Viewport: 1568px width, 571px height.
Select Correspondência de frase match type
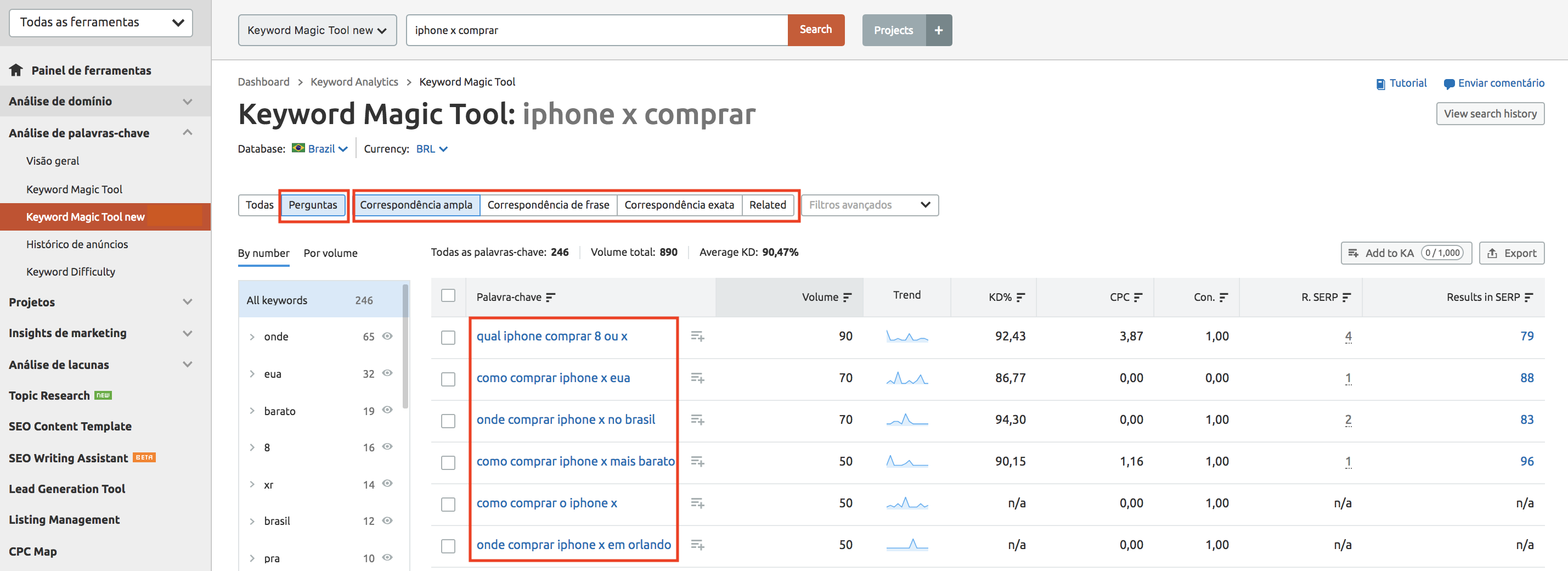pos(549,205)
